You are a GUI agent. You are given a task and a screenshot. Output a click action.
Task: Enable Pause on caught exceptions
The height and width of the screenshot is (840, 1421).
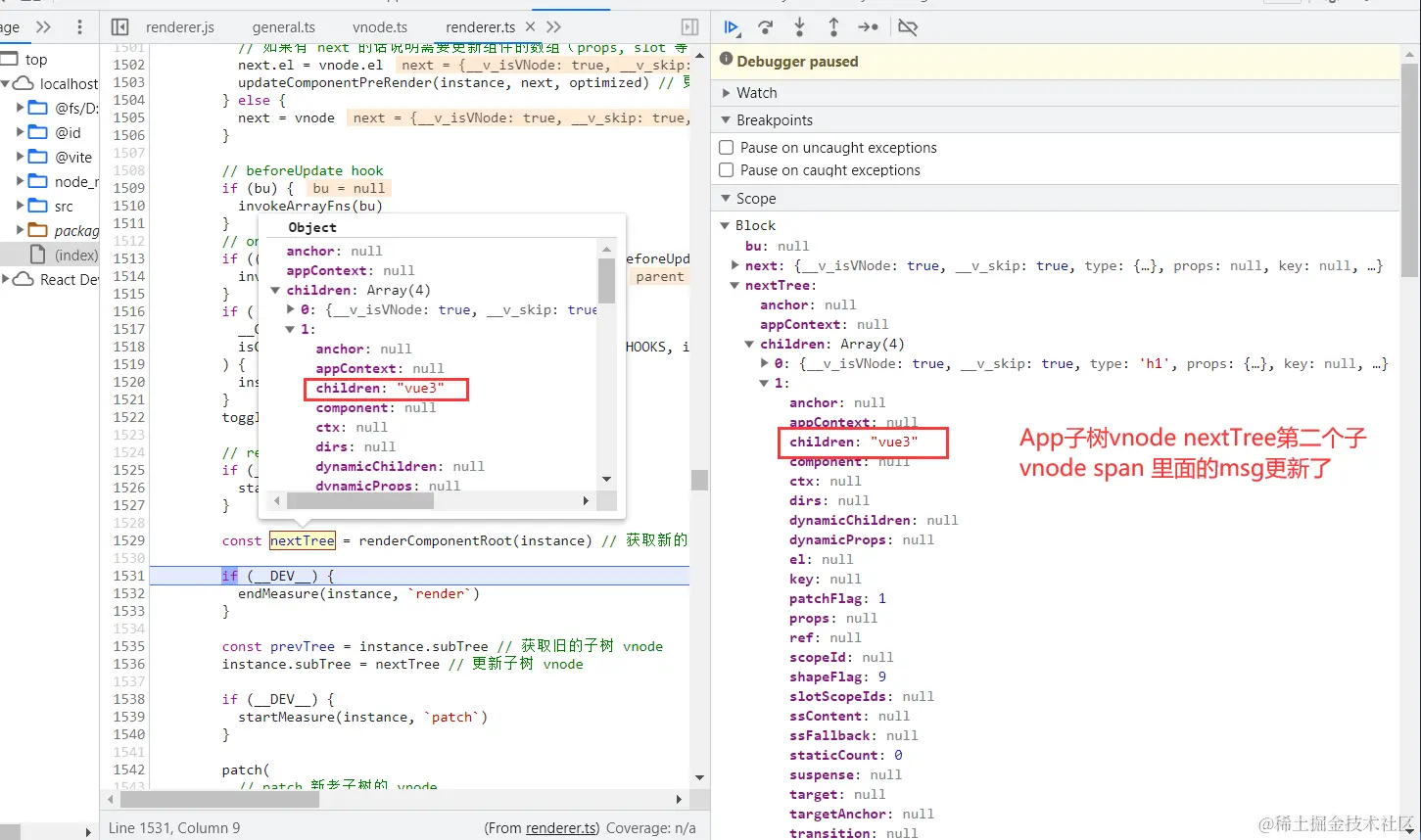727,170
